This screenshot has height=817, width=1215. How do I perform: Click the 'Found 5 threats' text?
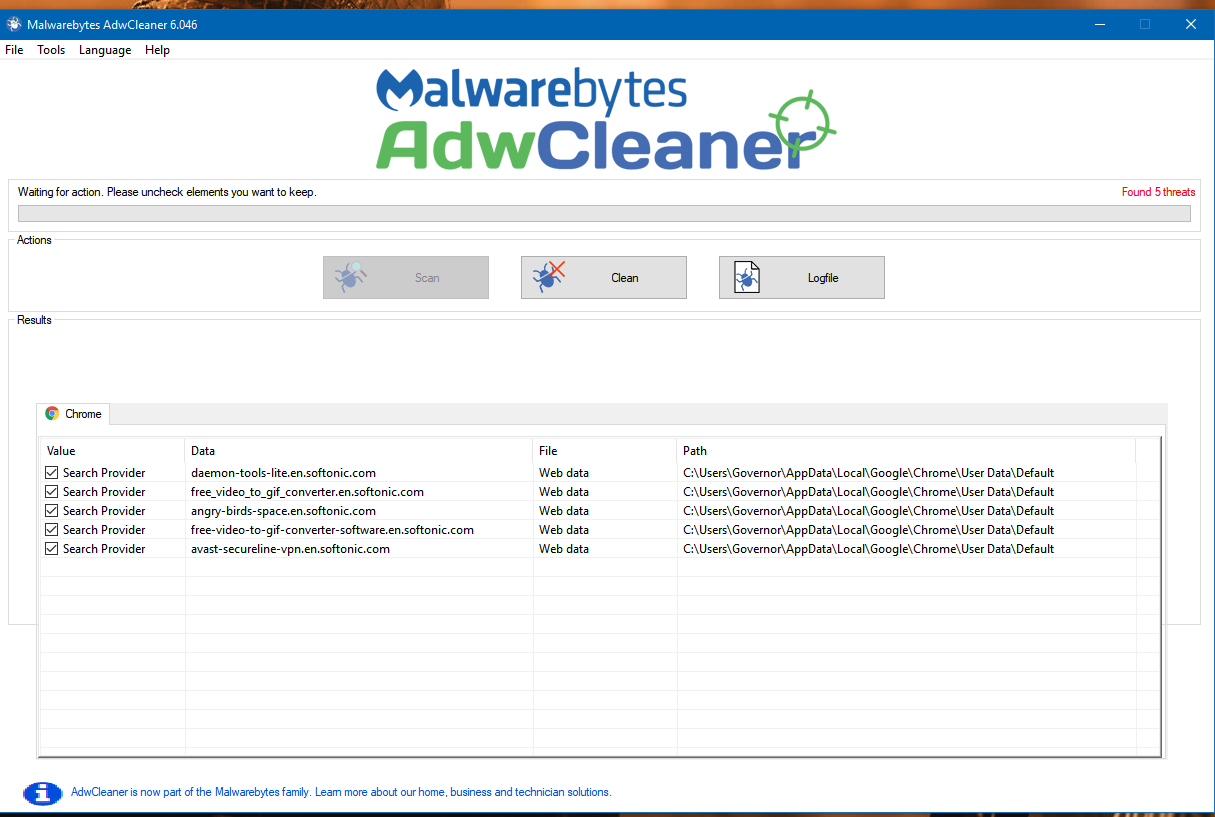(x=1158, y=192)
